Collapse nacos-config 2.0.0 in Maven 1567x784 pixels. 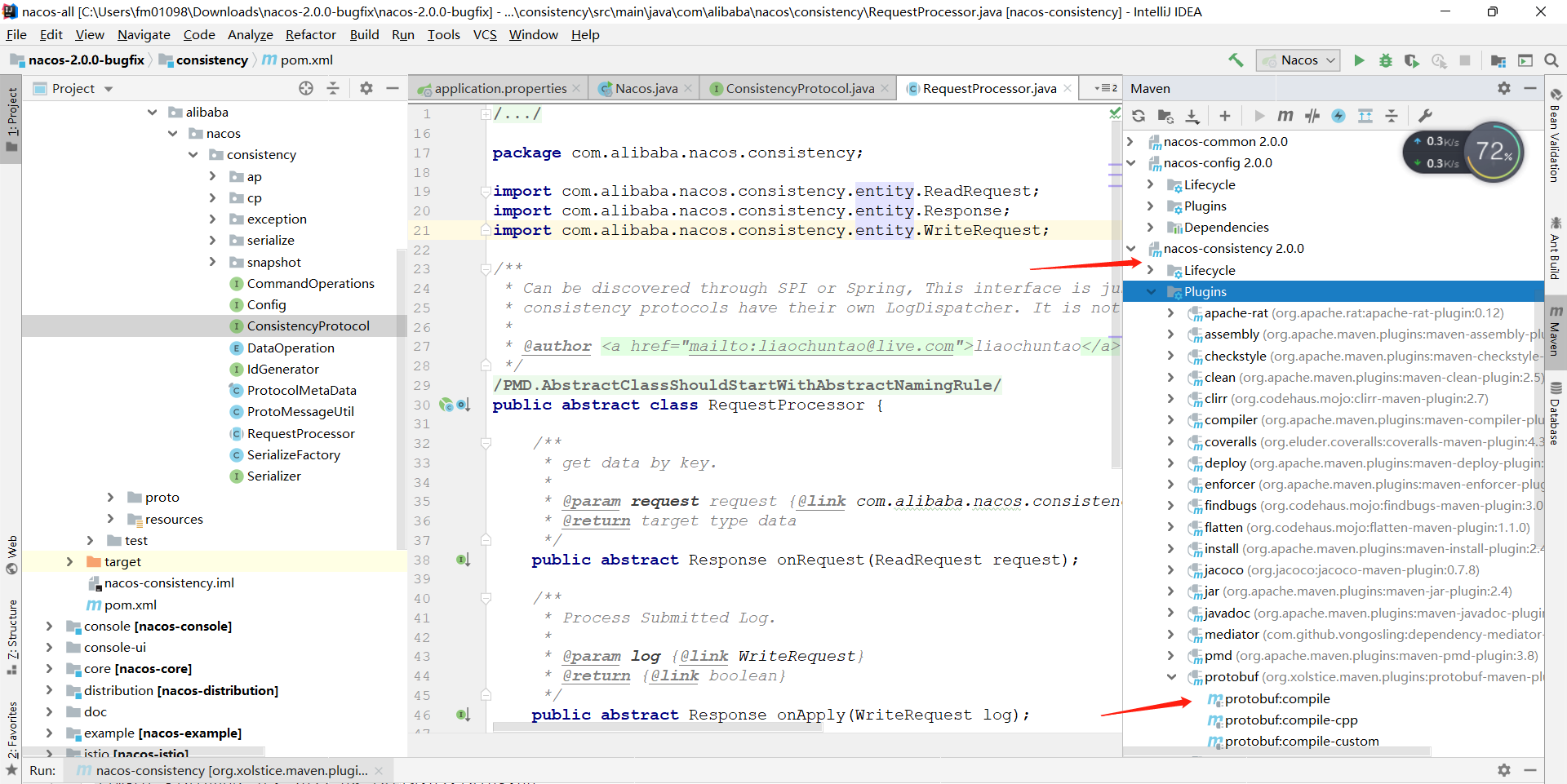(1131, 163)
